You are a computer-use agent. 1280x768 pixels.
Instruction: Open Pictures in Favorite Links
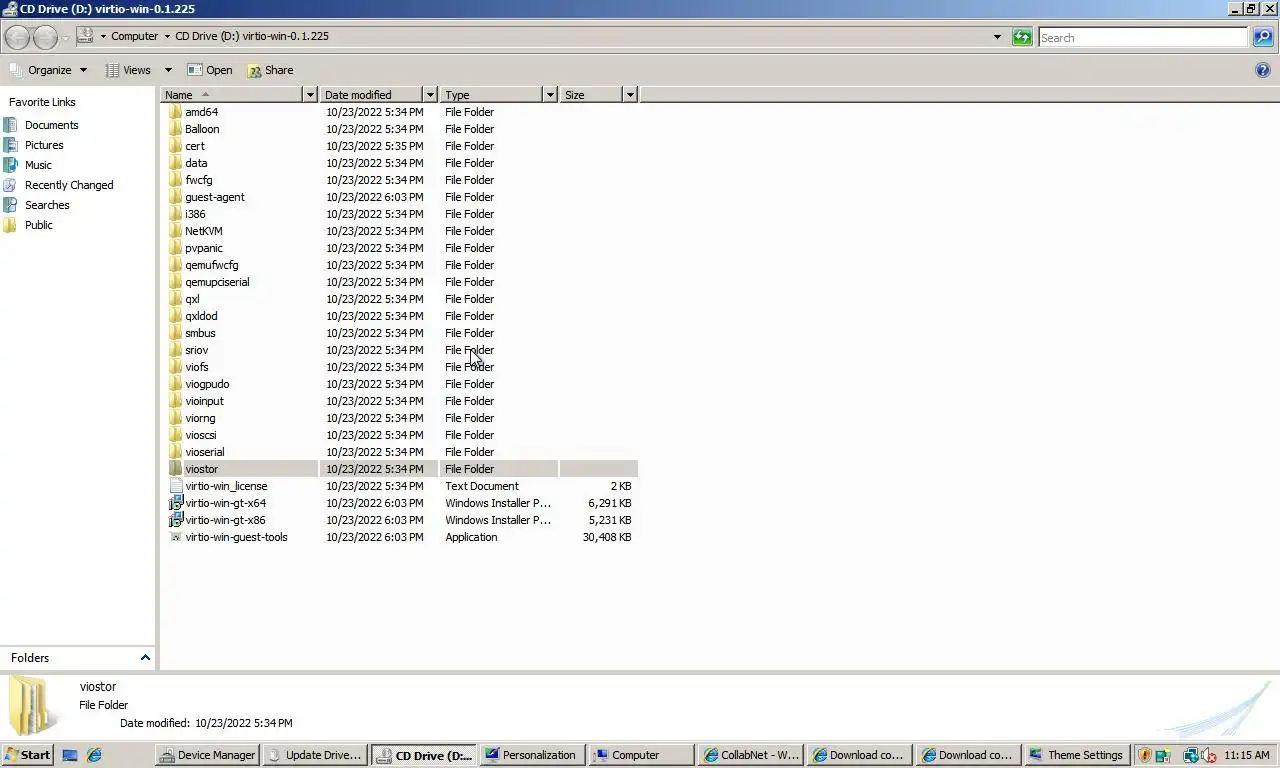[x=44, y=145]
